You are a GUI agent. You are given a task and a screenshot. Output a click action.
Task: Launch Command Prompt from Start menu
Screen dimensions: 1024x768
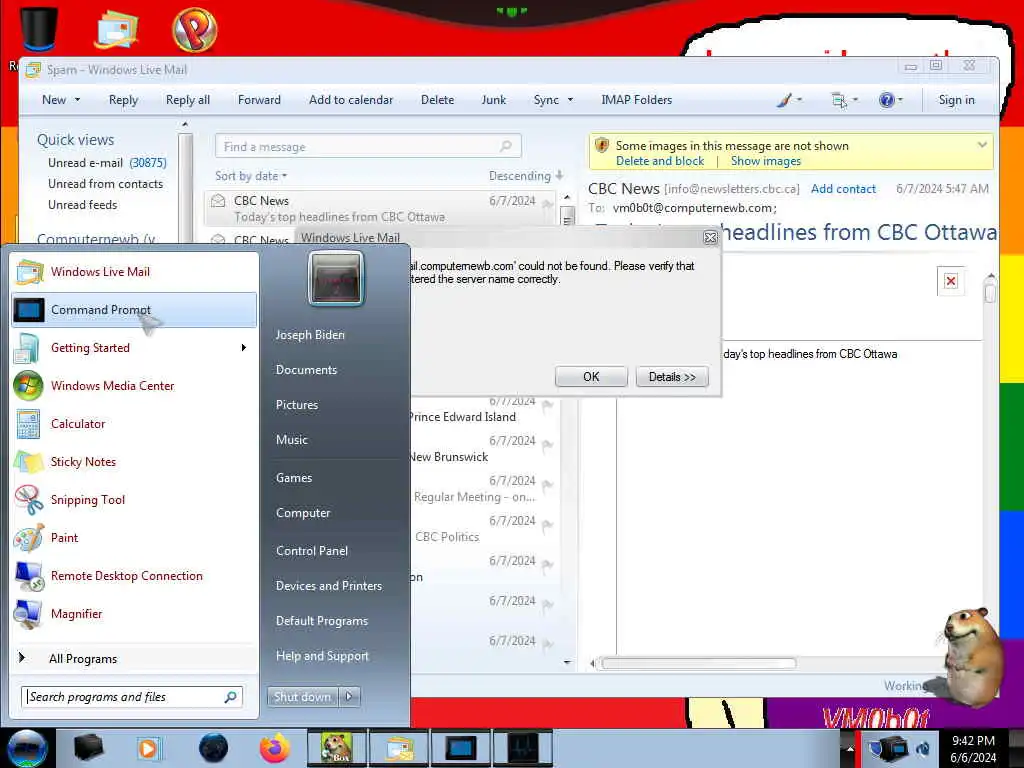(x=134, y=310)
